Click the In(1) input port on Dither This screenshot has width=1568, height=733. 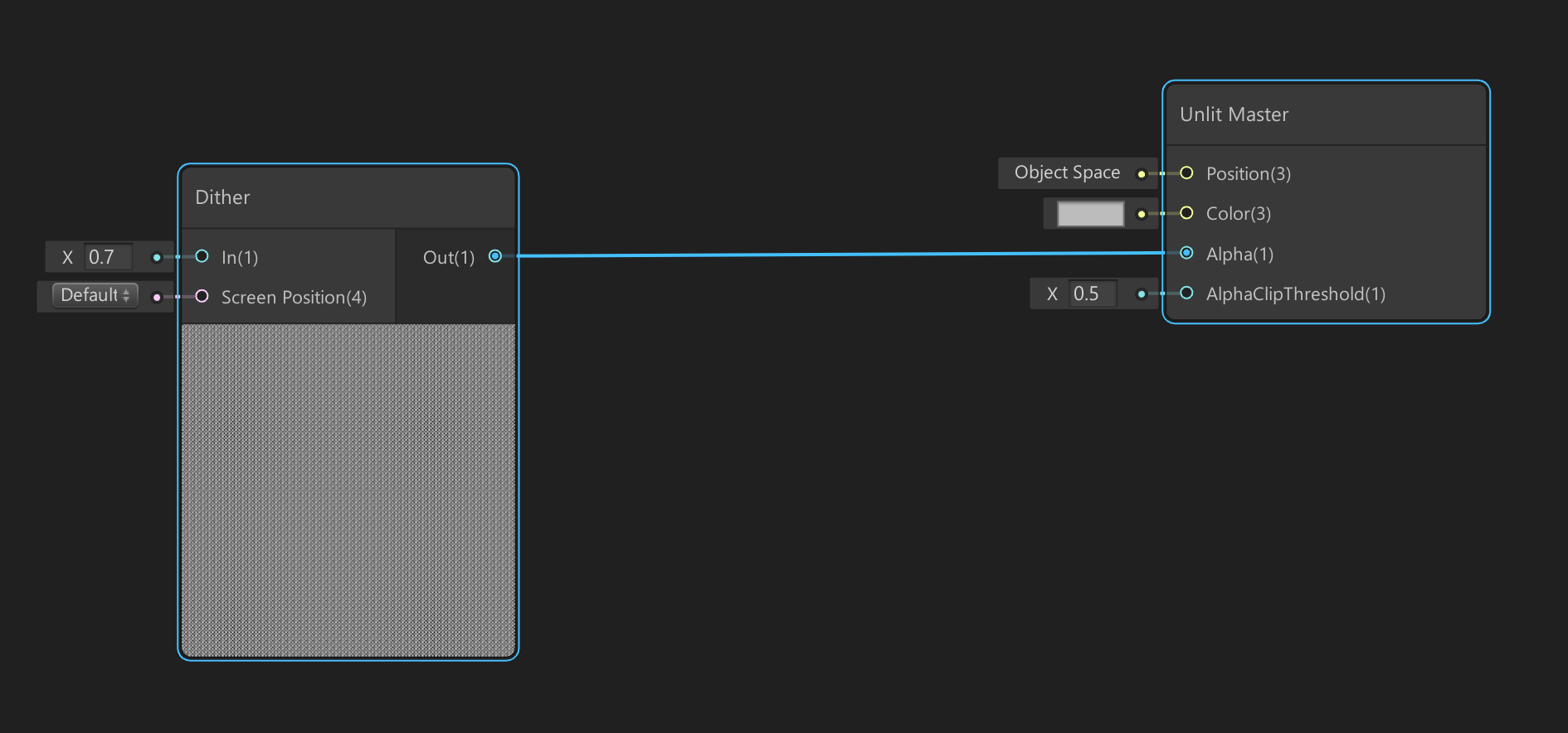[x=202, y=256]
